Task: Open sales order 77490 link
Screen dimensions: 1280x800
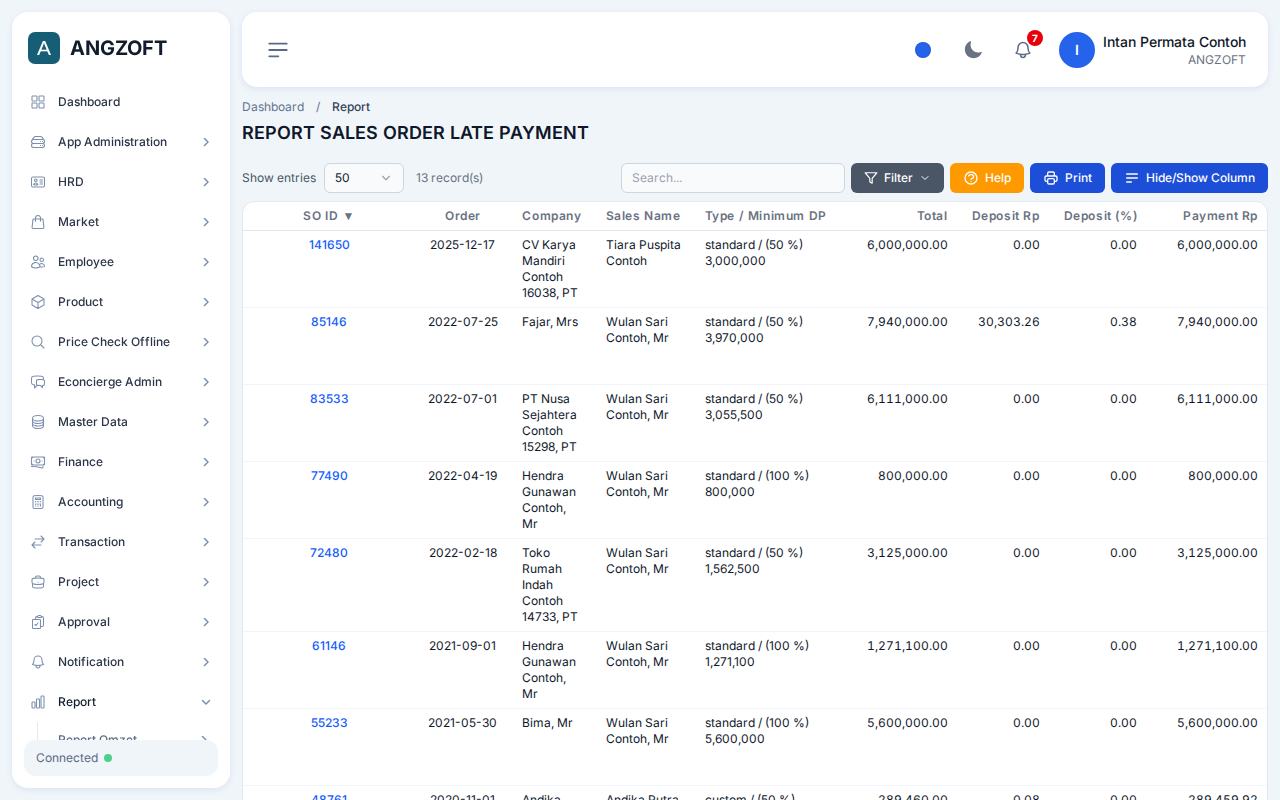Action: tap(329, 476)
